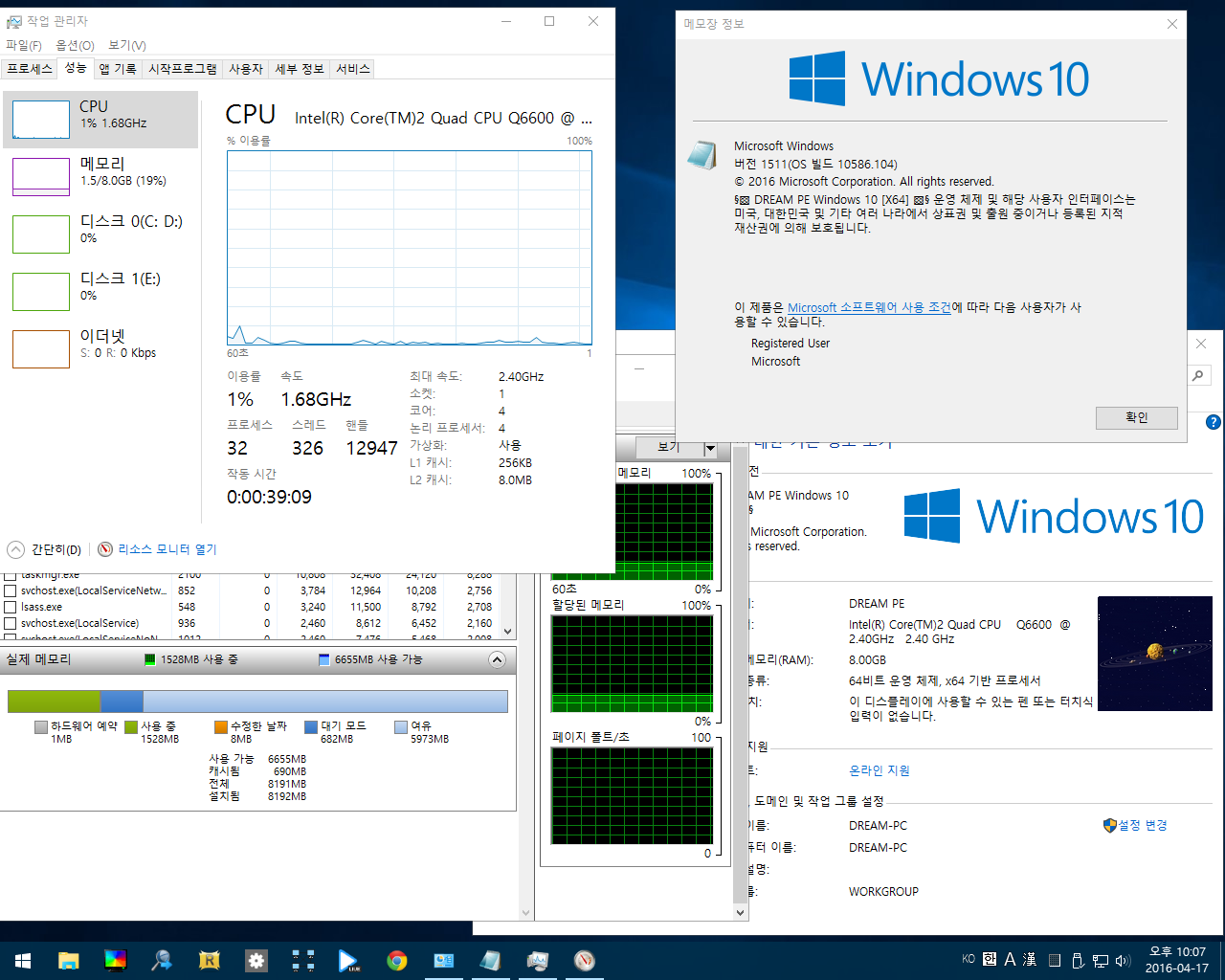
Task: Click the USB safely-remove tray icon
Action: [x=1078, y=960]
